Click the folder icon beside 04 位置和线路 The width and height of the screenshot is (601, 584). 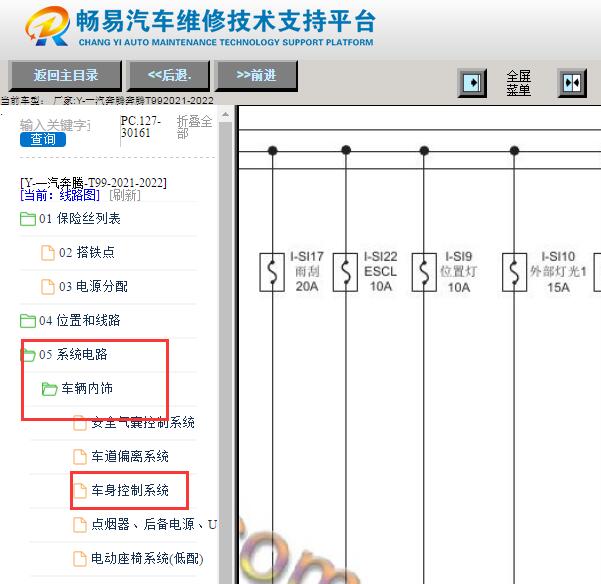28,321
